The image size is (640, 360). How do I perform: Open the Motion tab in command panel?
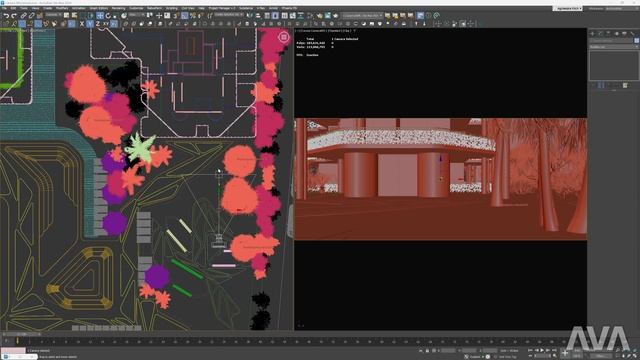(616, 33)
